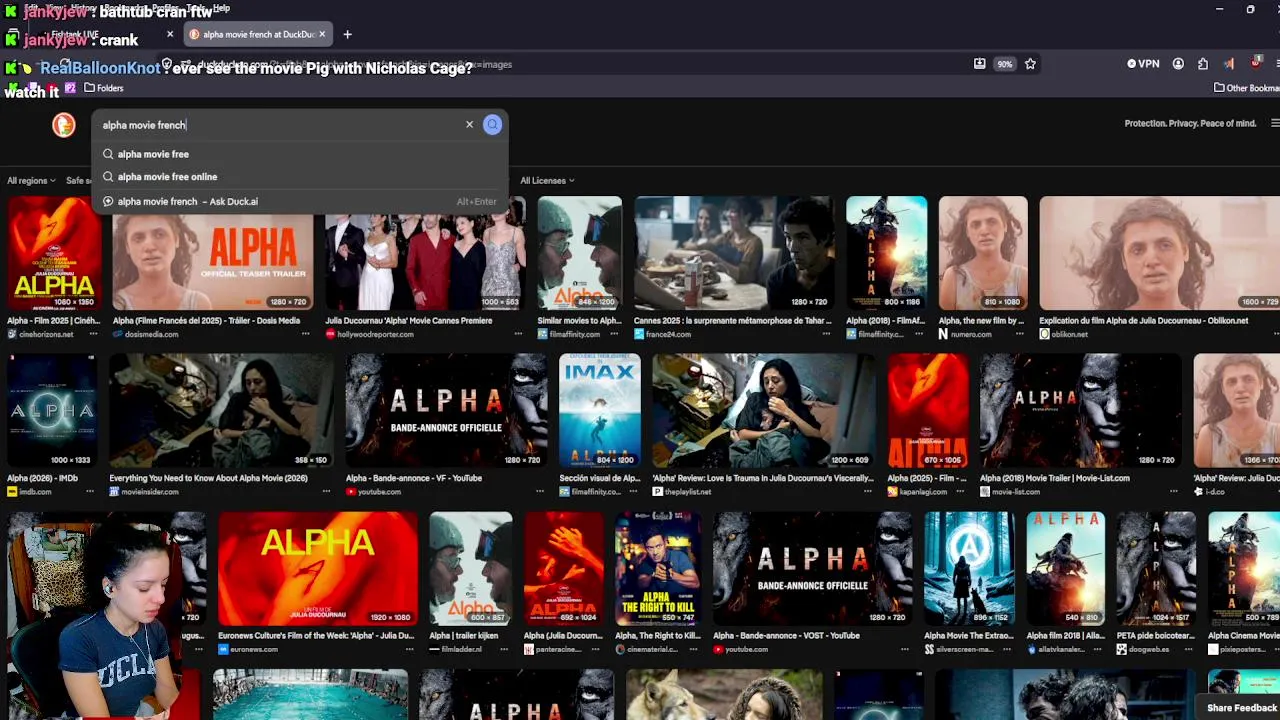This screenshot has height=720, width=1280.
Task: Open the extensions puzzle icon
Action: pos(1203,64)
